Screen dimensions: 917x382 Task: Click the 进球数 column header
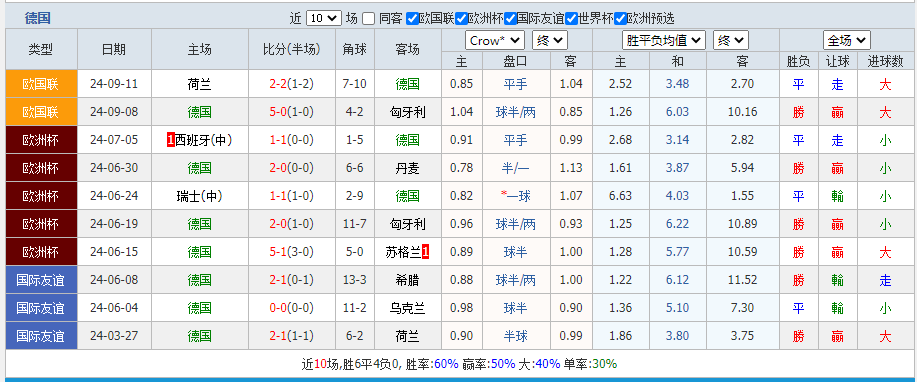point(885,61)
